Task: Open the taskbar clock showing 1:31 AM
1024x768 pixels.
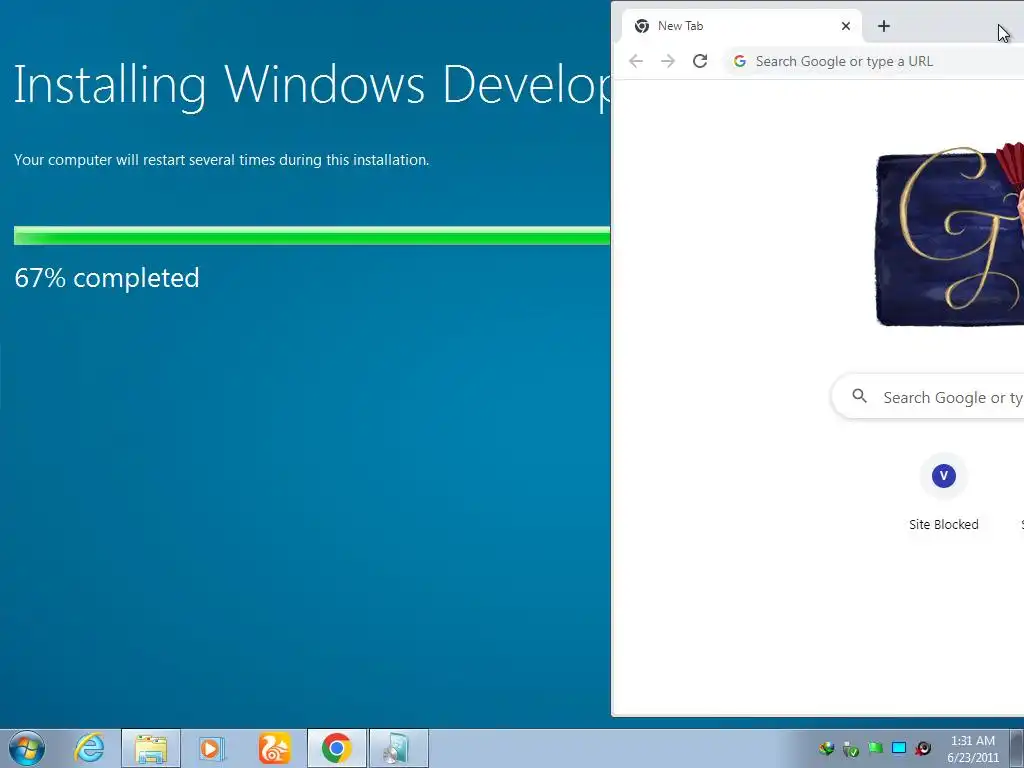Action: pos(972,749)
